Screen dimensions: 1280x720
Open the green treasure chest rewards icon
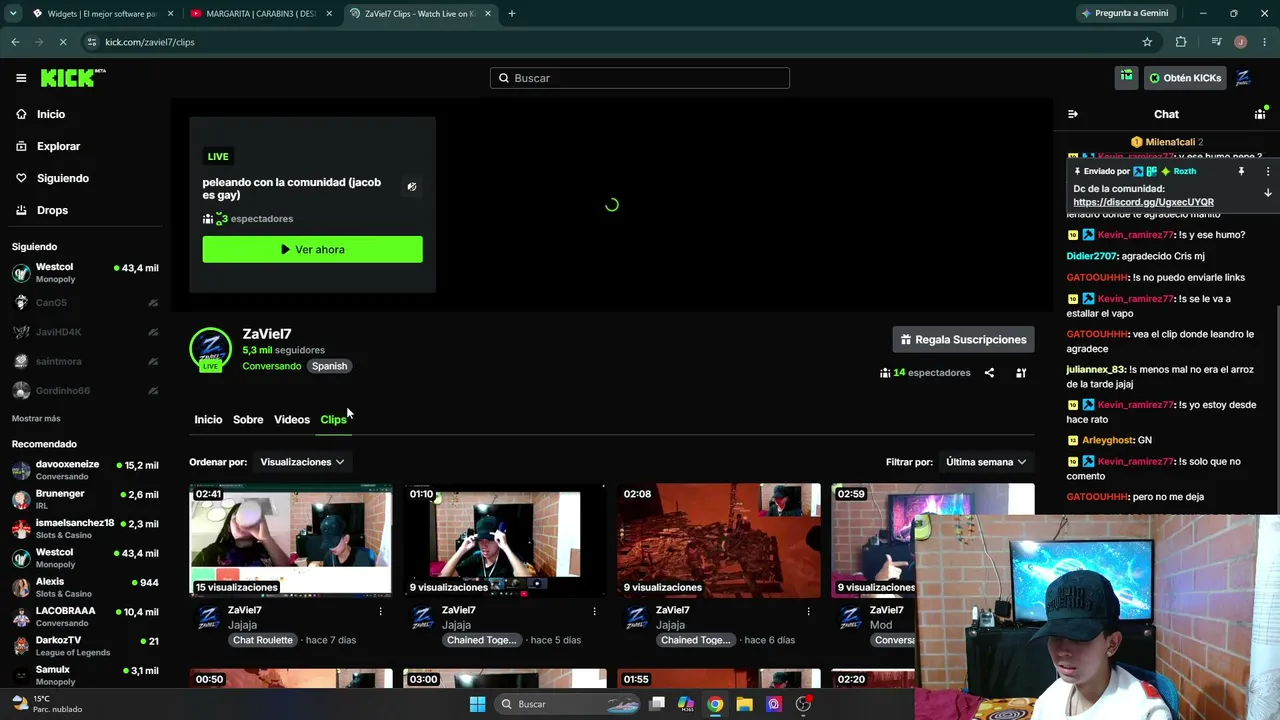tap(1127, 77)
